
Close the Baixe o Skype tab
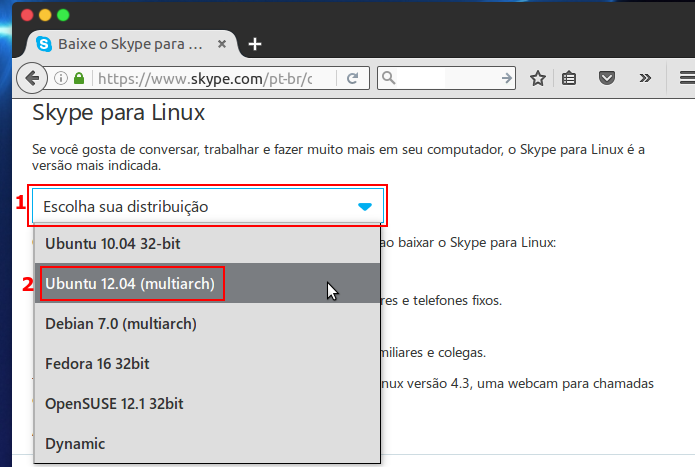click(x=222, y=44)
